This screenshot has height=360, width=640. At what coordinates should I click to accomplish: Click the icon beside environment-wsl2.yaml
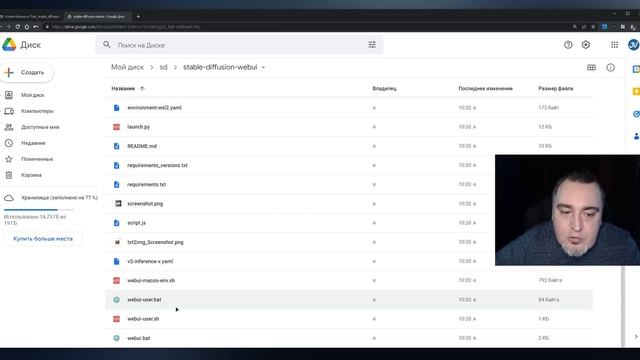116,108
